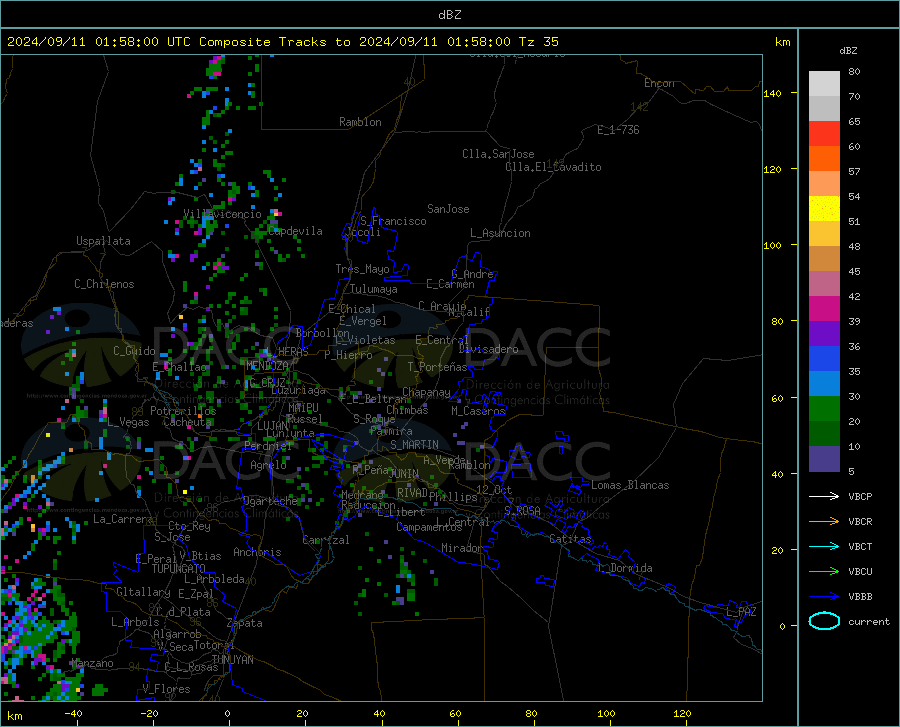Click the Zapata label
Image resolution: width=900 pixels, height=727 pixels.
[245, 623]
